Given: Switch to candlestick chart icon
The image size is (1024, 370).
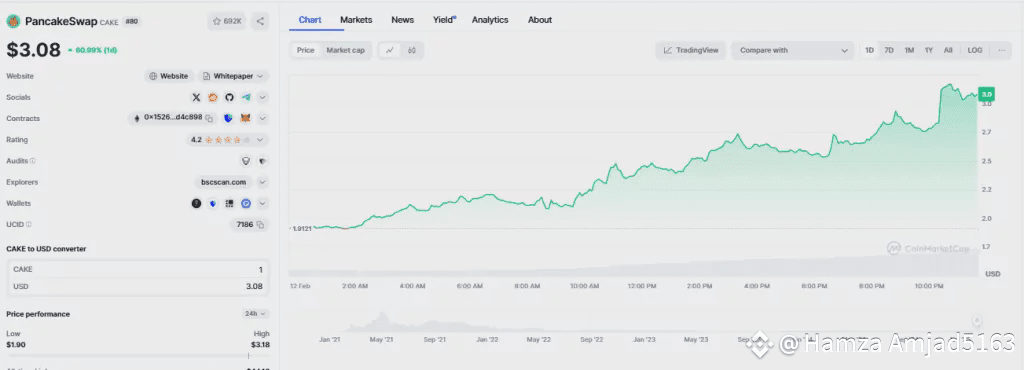Looking at the screenshot, I should [411, 50].
